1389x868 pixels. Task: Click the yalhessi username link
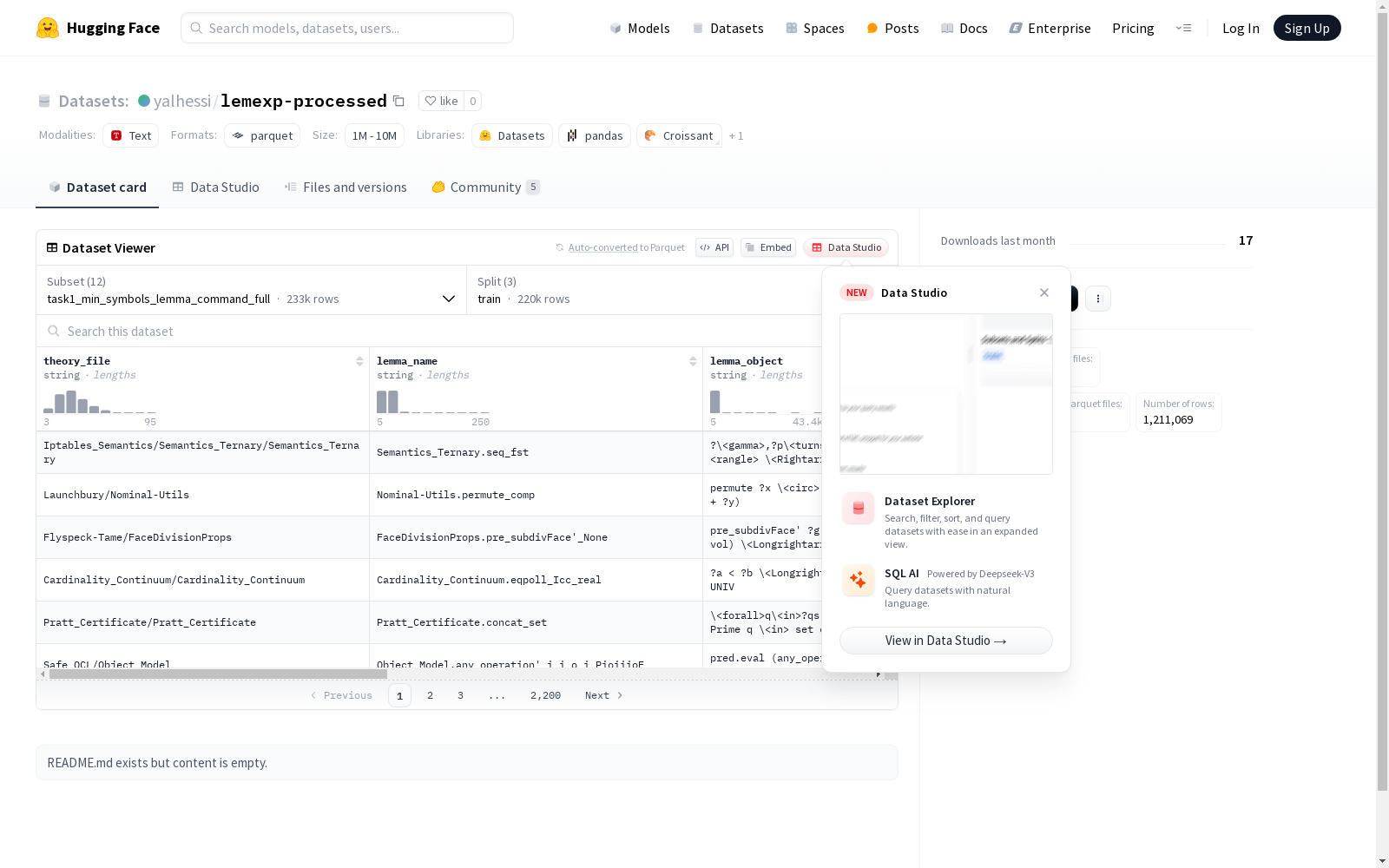click(x=182, y=101)
